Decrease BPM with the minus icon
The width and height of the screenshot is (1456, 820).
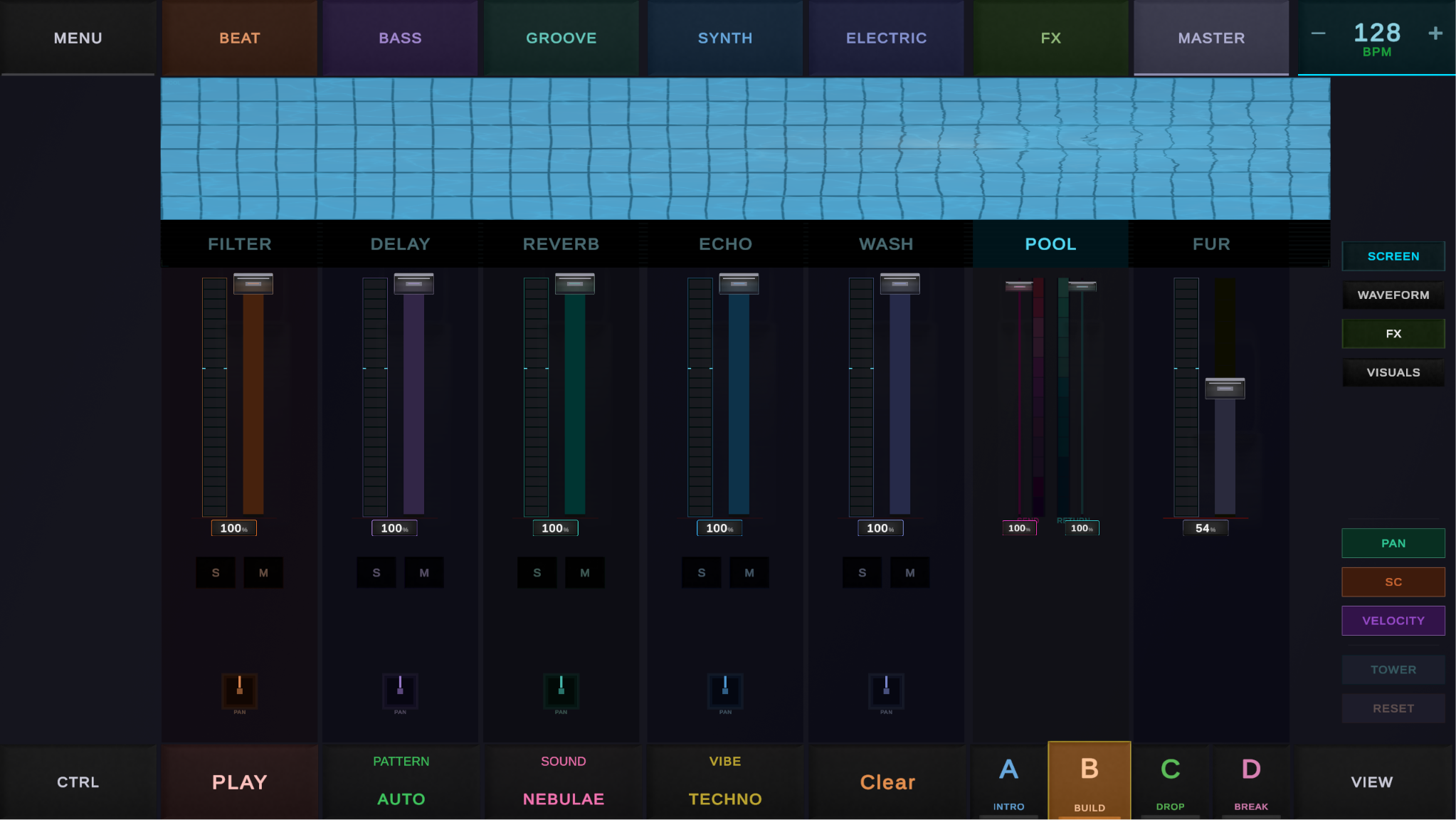coord(1318,33)
